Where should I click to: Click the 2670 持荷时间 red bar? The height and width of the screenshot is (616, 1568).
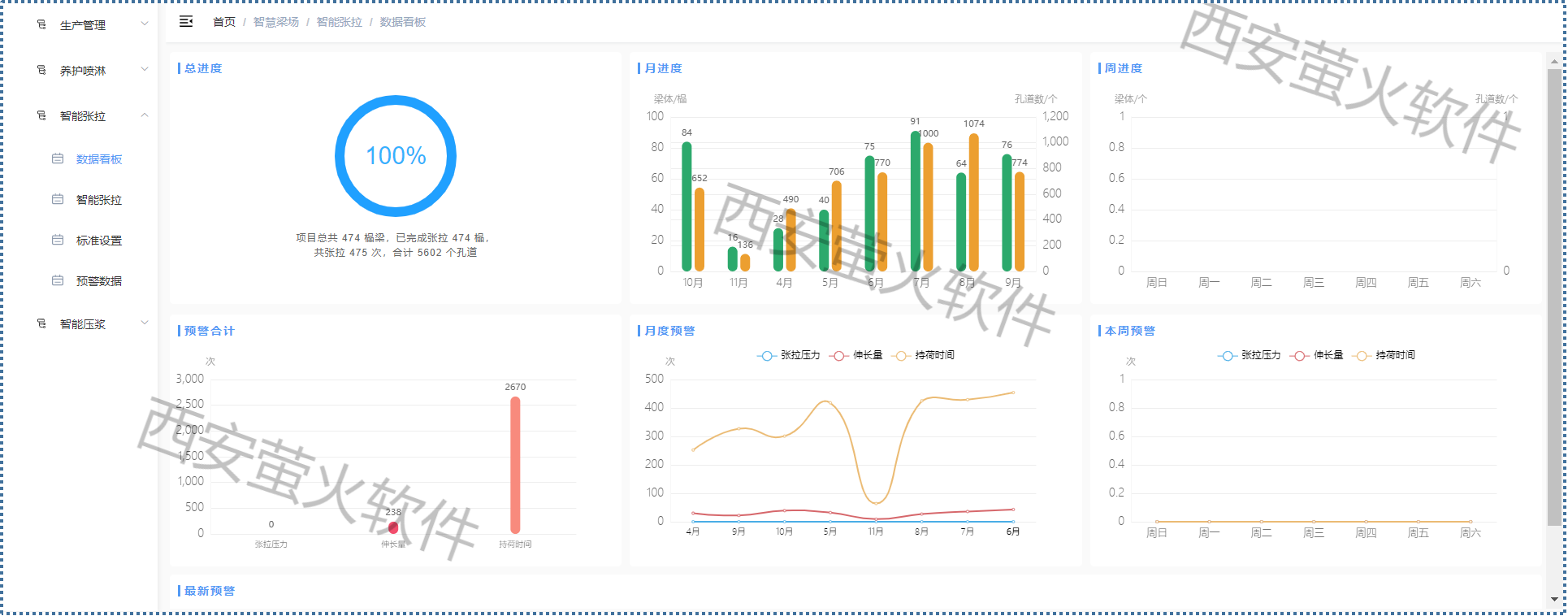(x=515, y=465)
